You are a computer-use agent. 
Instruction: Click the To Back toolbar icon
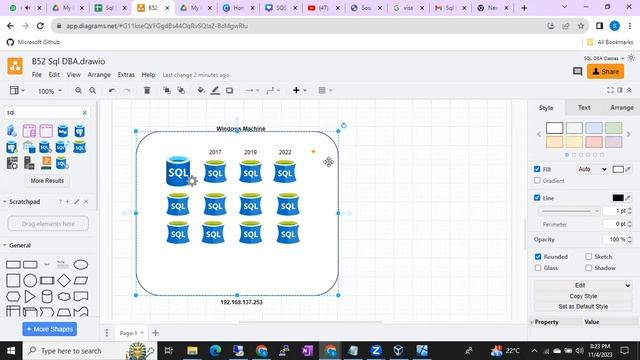(181, 91)
